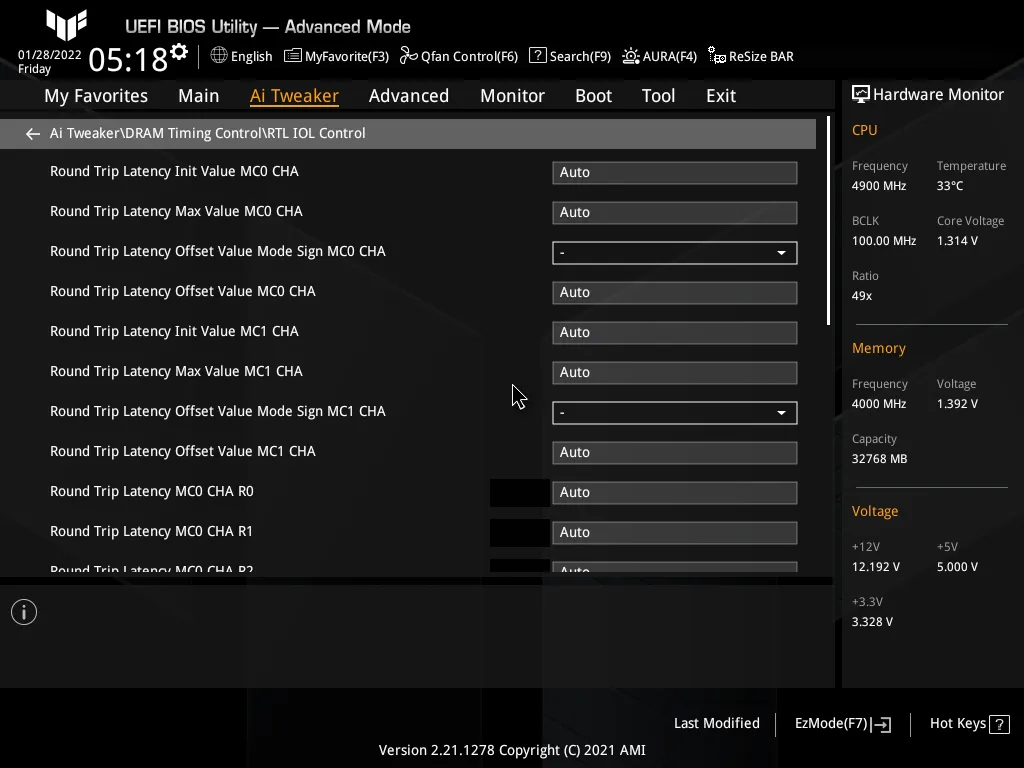Open Search(F9) text button

coord(581,57)
